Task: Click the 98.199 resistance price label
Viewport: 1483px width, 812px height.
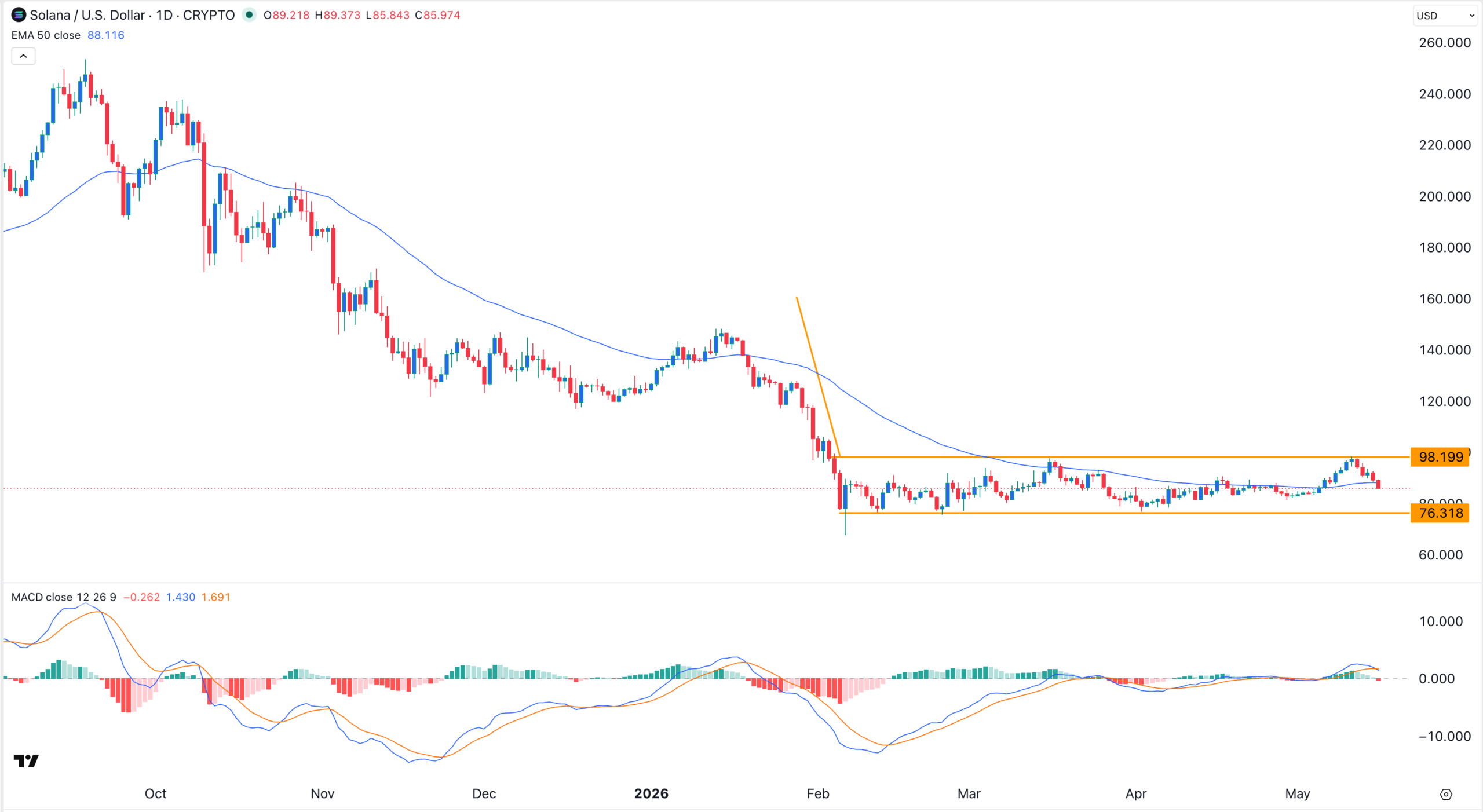Action: [1440, 457]
